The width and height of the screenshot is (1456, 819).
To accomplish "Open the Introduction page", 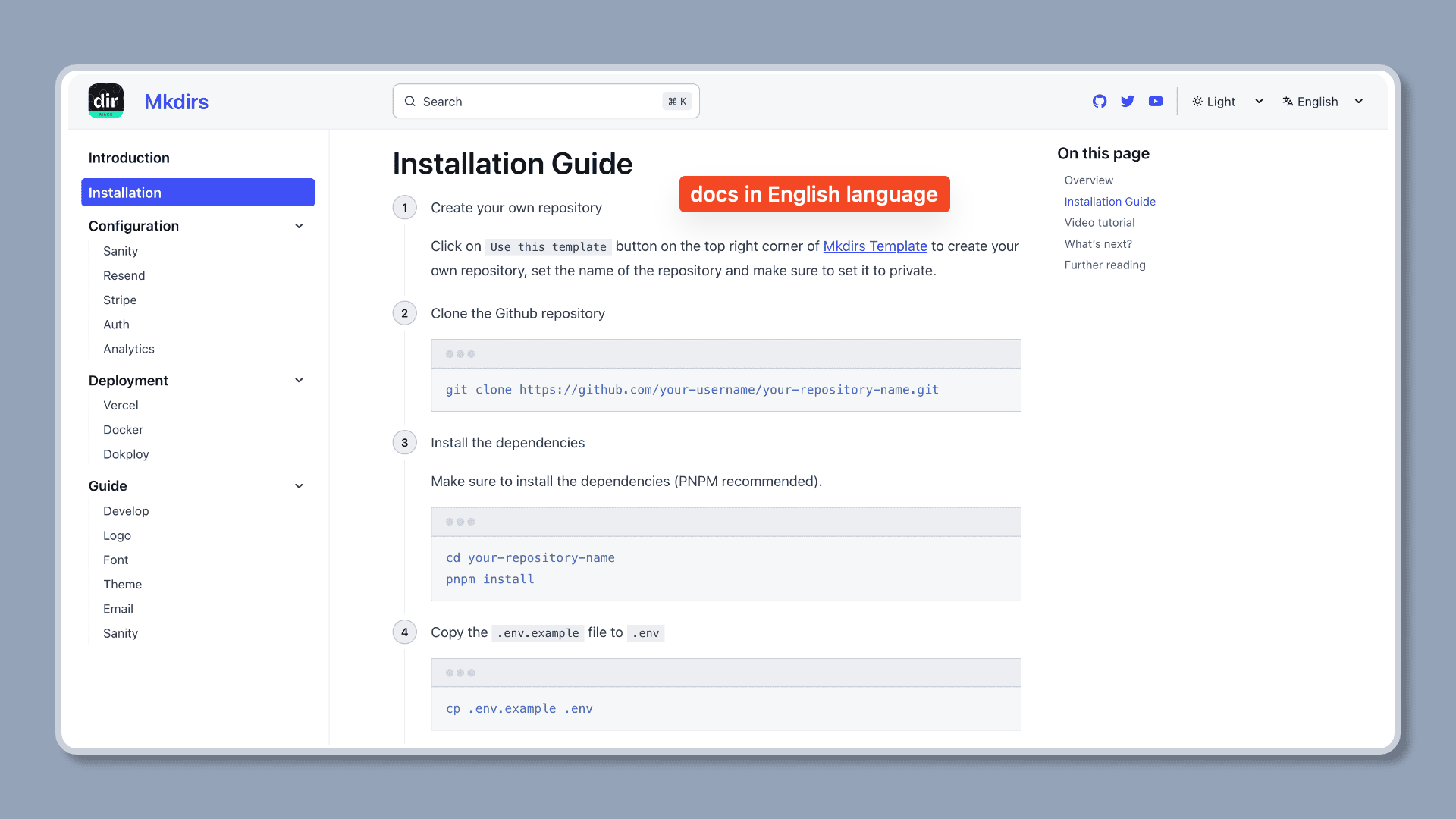I will (129, 158).
